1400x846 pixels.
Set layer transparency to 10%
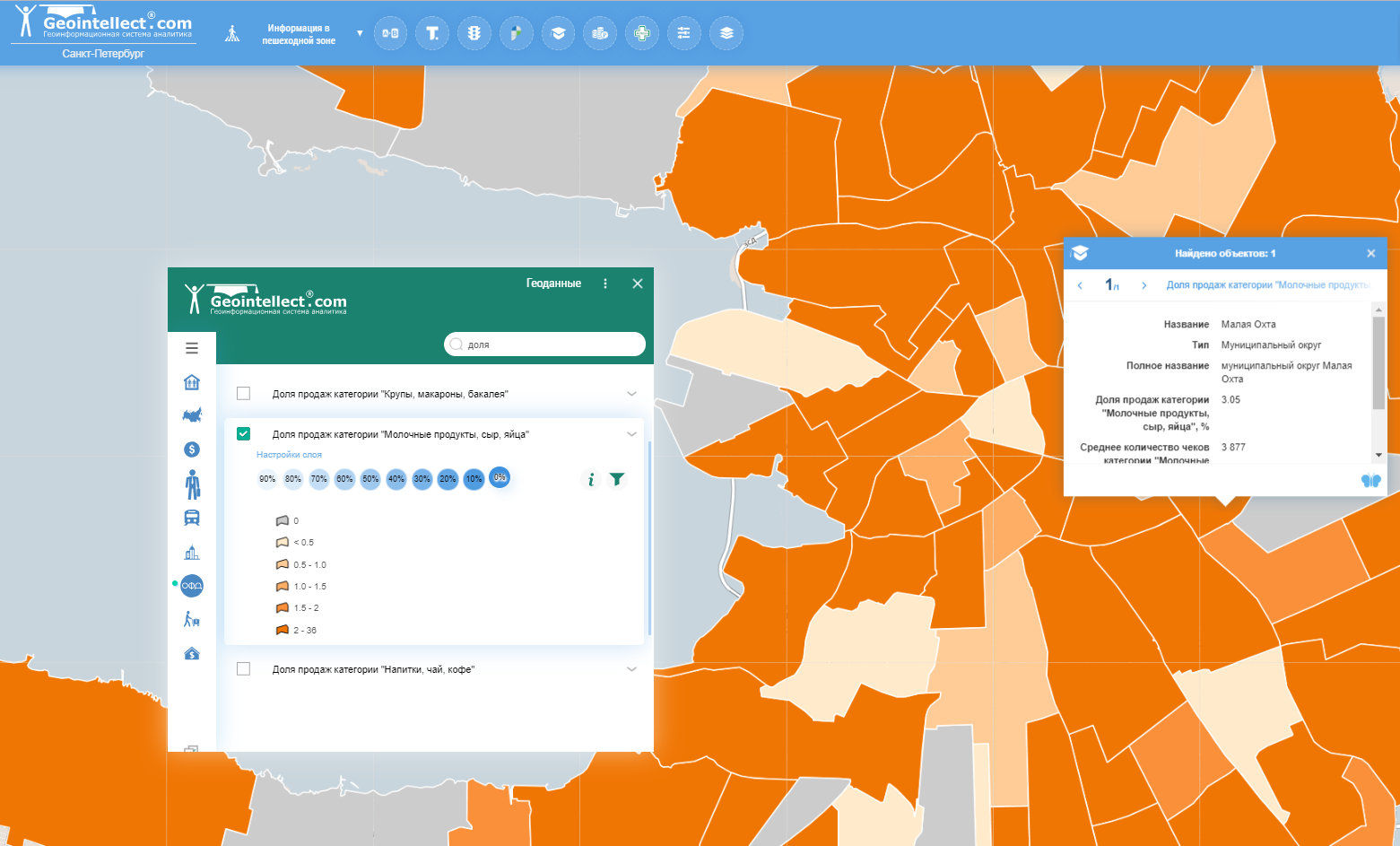[x=474, y=479]
